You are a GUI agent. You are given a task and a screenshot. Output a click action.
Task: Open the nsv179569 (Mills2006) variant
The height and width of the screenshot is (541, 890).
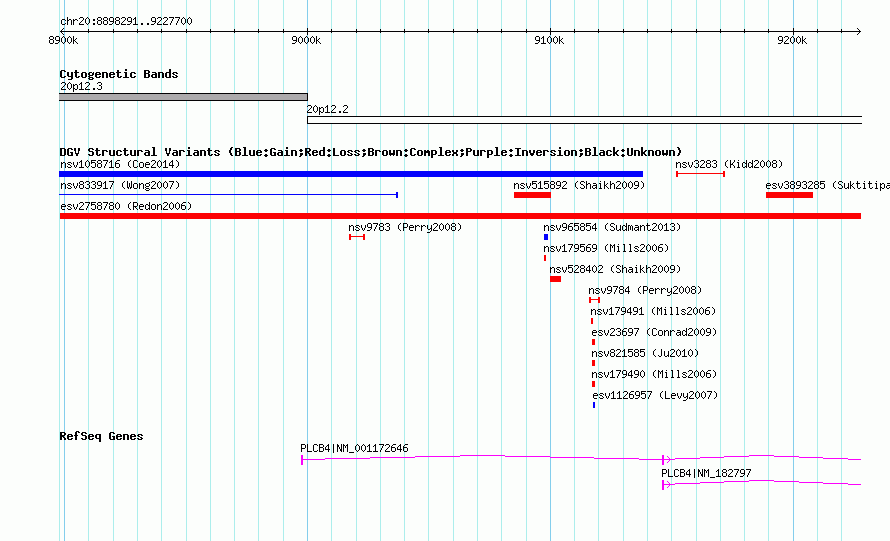click(x=606, y=248)
